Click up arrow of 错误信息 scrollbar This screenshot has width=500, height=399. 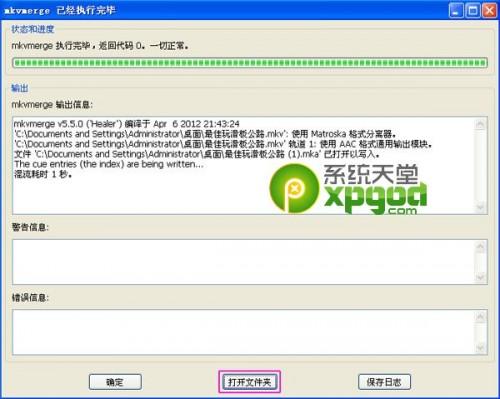click(480, 317)
